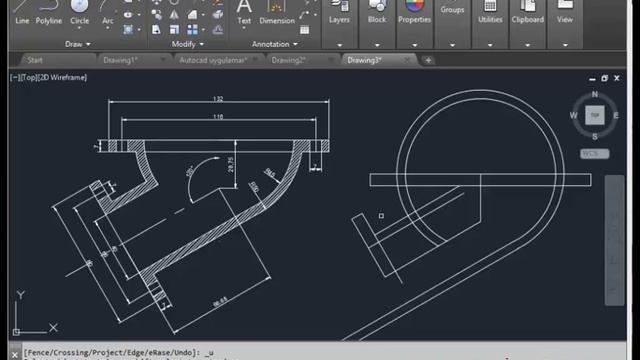The width and height of the screenshot is (640, 360).
Task: Click E on the ViewCube compass
Action: point(616,116)
